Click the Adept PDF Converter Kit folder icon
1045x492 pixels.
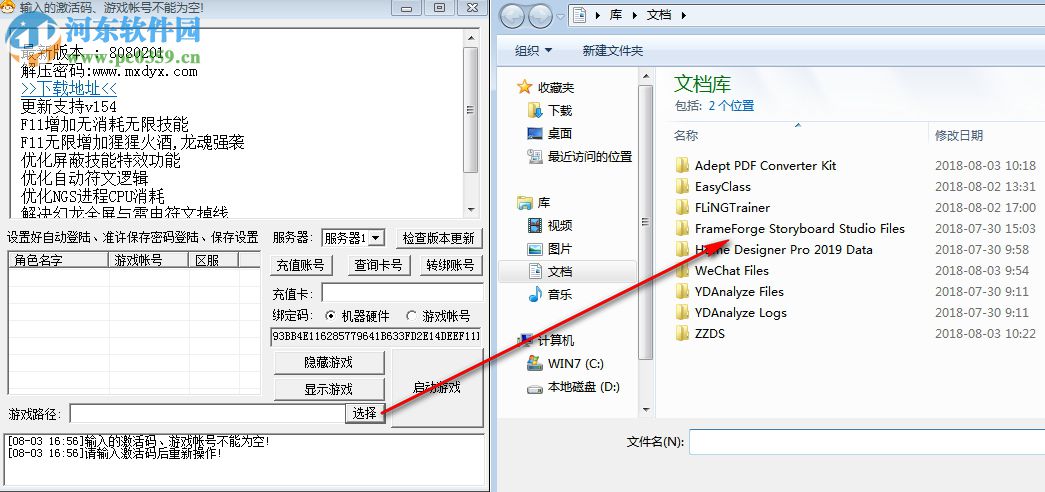[x=682, y=165]
